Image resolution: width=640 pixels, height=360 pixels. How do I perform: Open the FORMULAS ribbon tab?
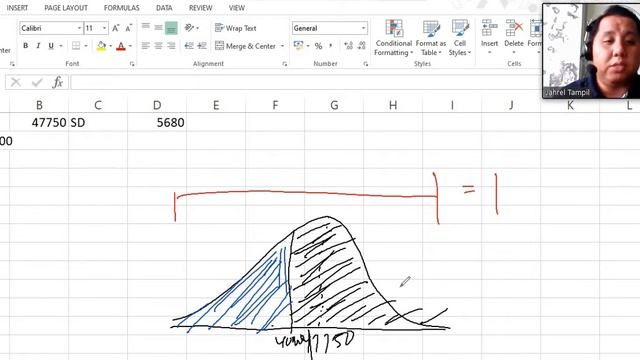[x=121, y=8]
